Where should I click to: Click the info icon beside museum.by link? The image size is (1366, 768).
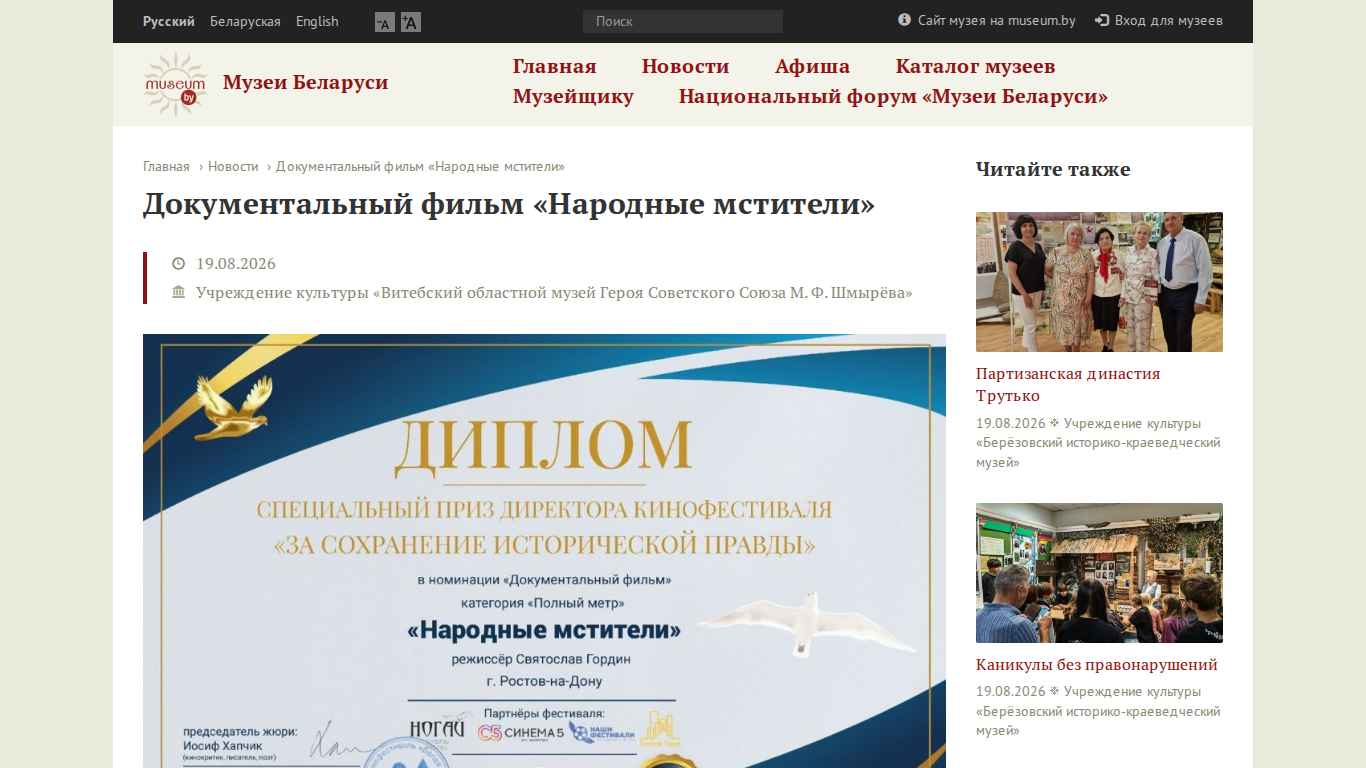(904, 20)
